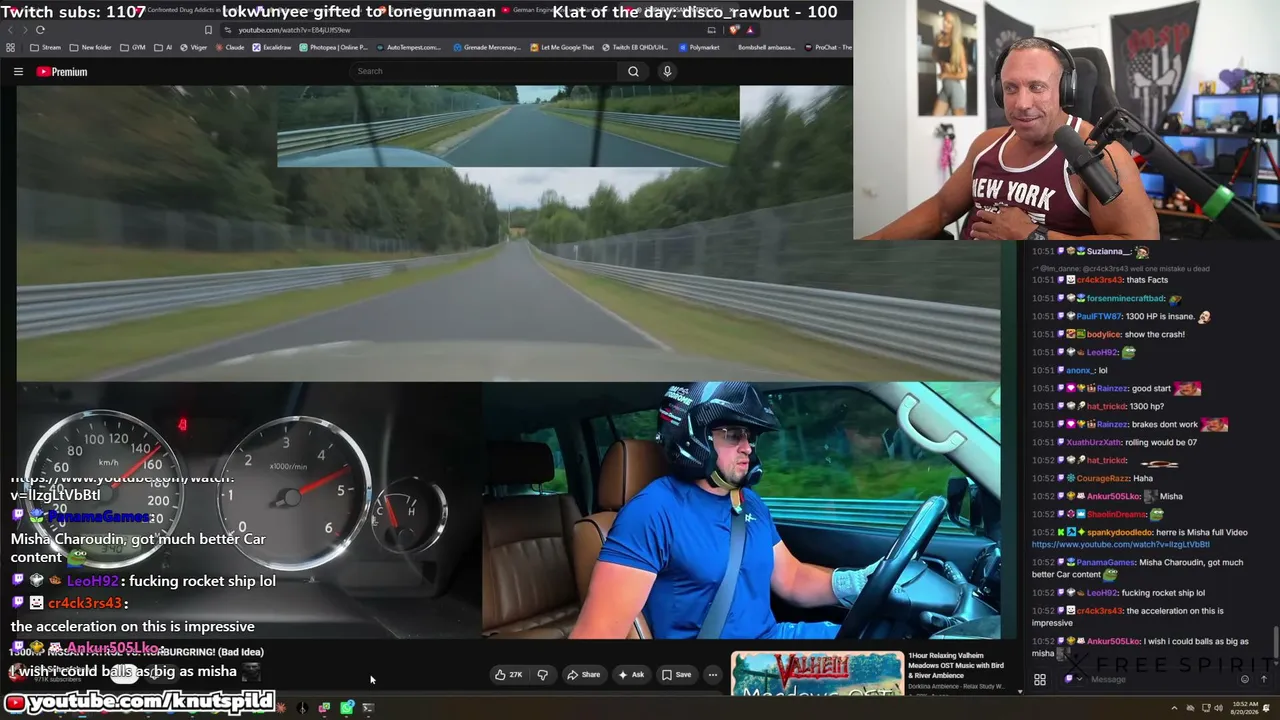Open the Polymarket bookmark

[698, 47]
